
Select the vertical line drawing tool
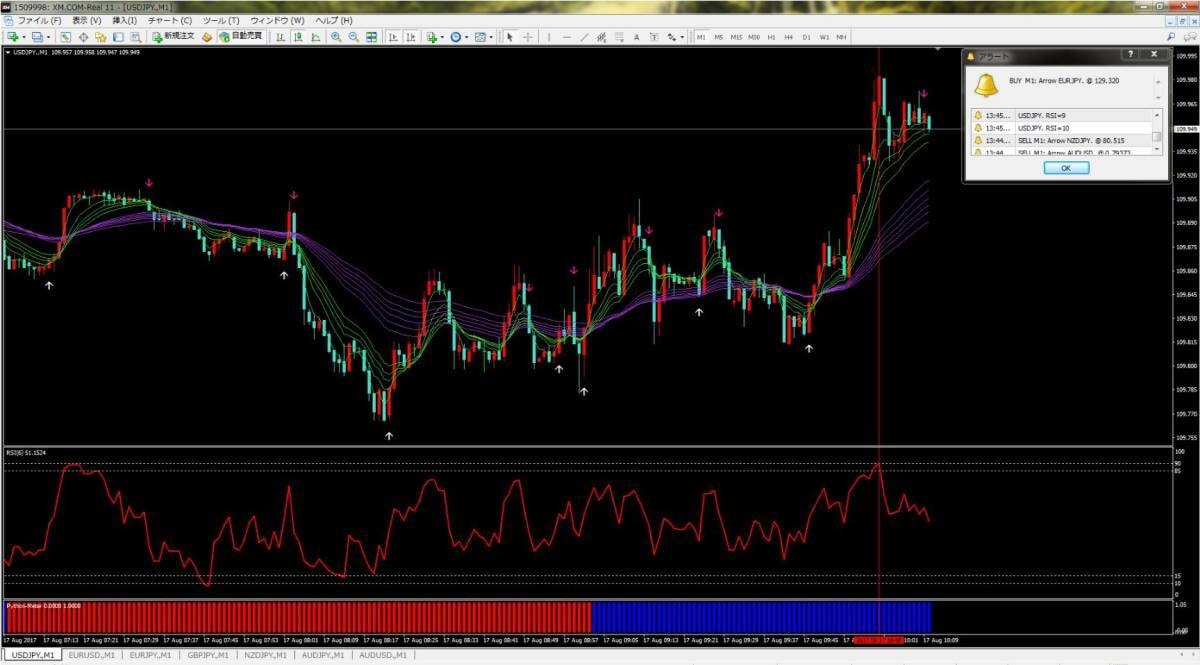(x=549, y=37)
